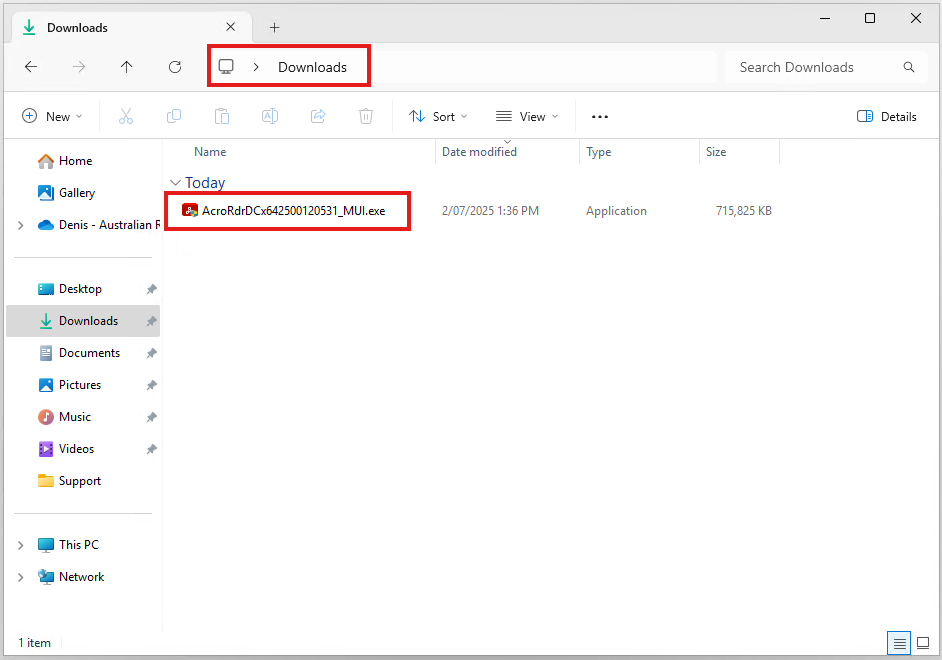Click the Refresh icon in navigation bar
This screenshot has width=942, height=660.
175,67
